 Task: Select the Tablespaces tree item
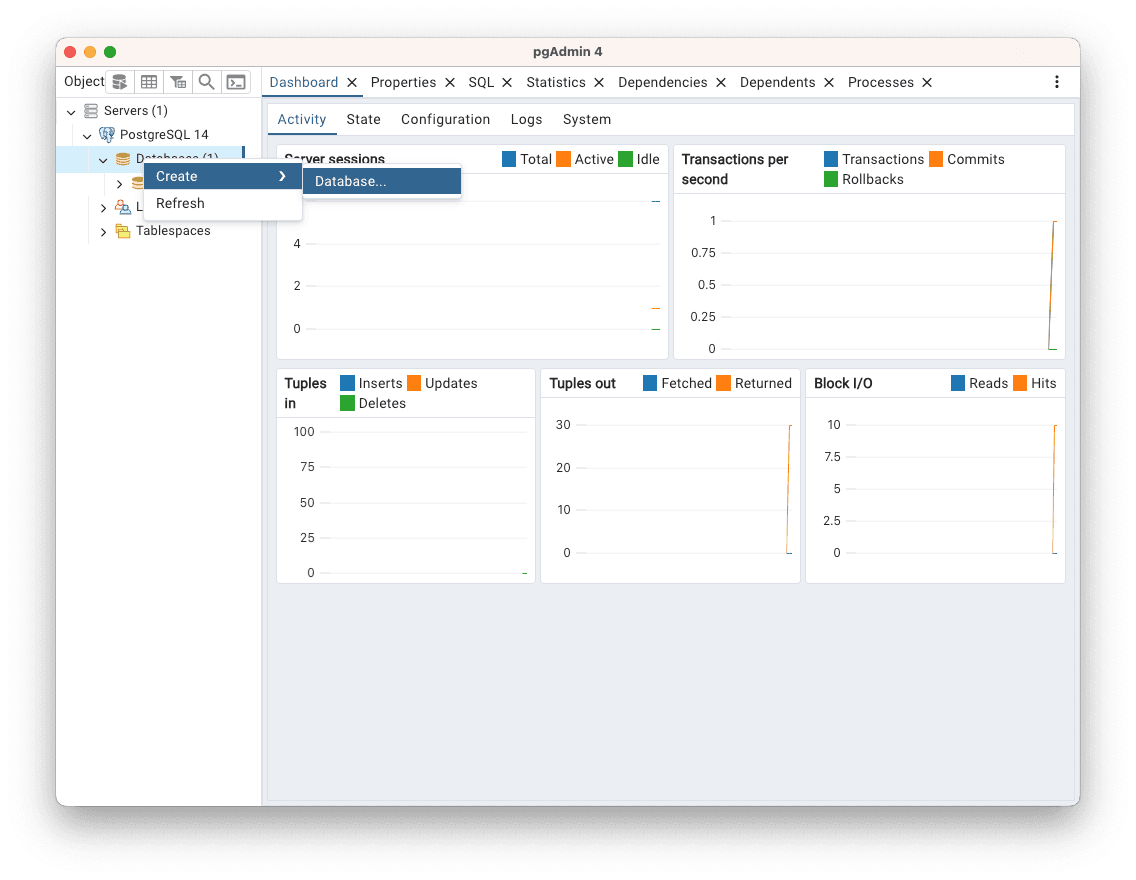pyautogui.click(x=173, y=231)
